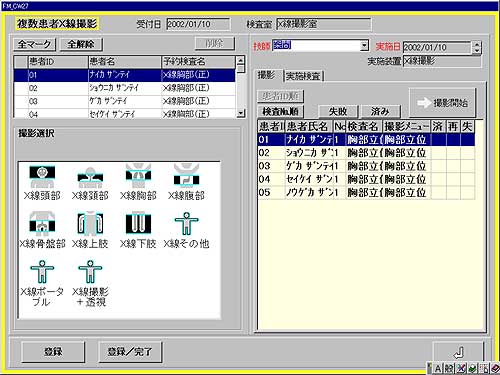
Task: Click the 患者名 column header
Action: [125, 62]
